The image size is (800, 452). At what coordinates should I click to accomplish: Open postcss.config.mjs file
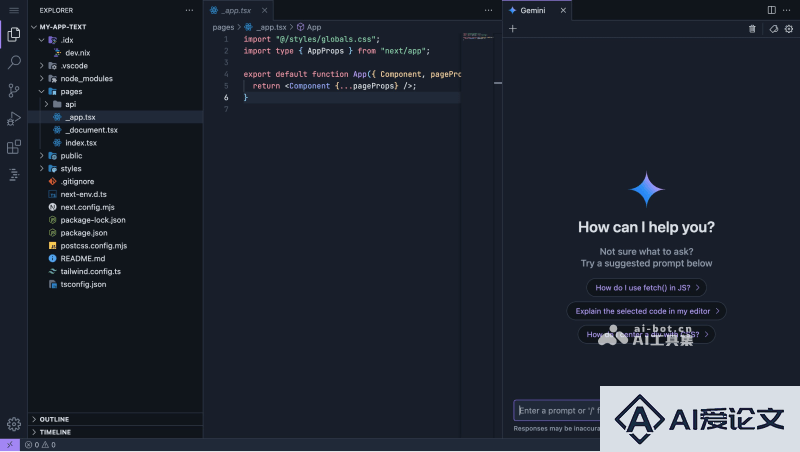(x=93, y=246)
